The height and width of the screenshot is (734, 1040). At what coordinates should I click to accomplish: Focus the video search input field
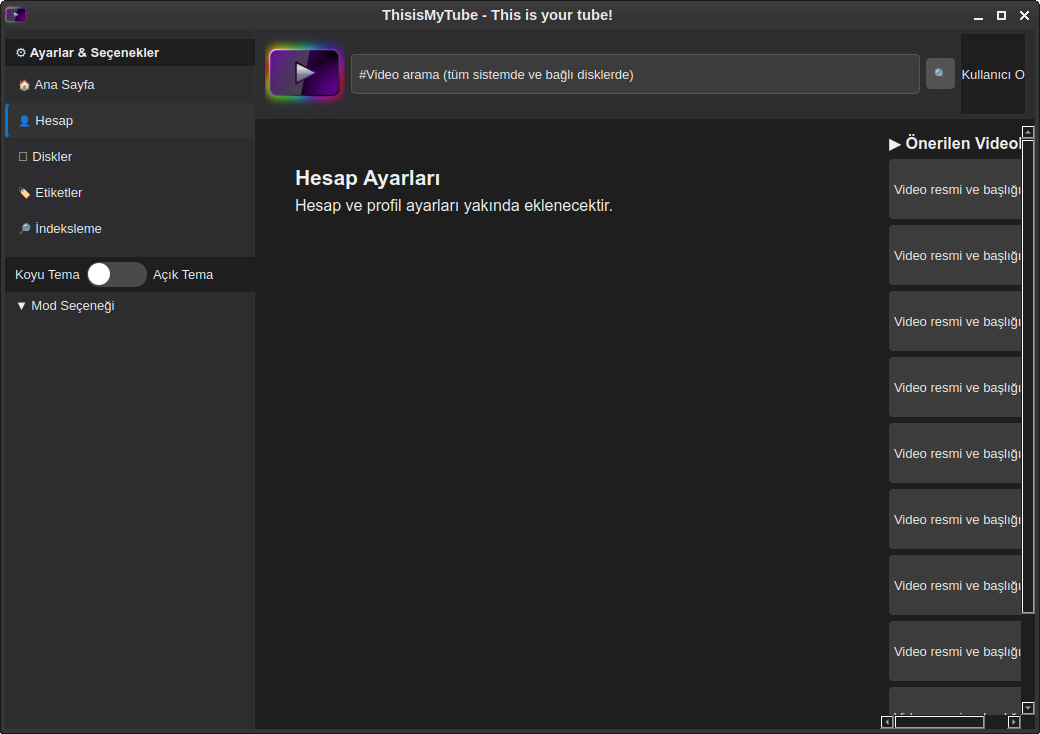click(635, 74)
